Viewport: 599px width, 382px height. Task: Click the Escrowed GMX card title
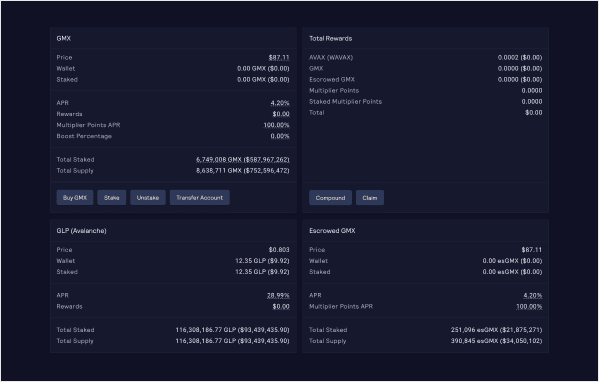[x=332, y=231]
